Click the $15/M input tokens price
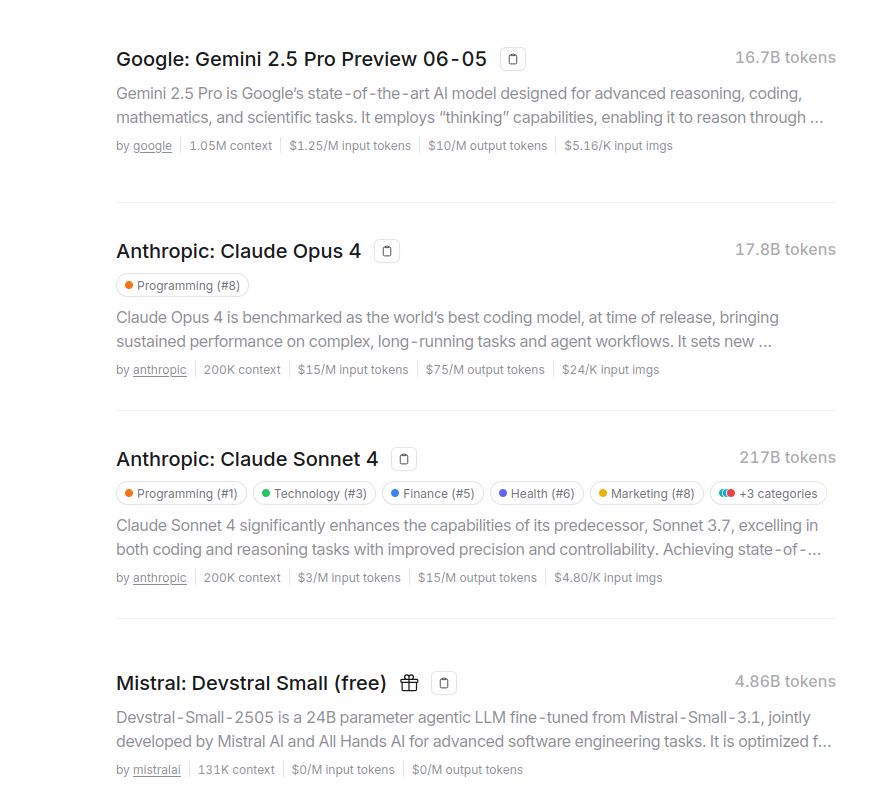This screenshot has width=870, height=790. coord(353,370)
